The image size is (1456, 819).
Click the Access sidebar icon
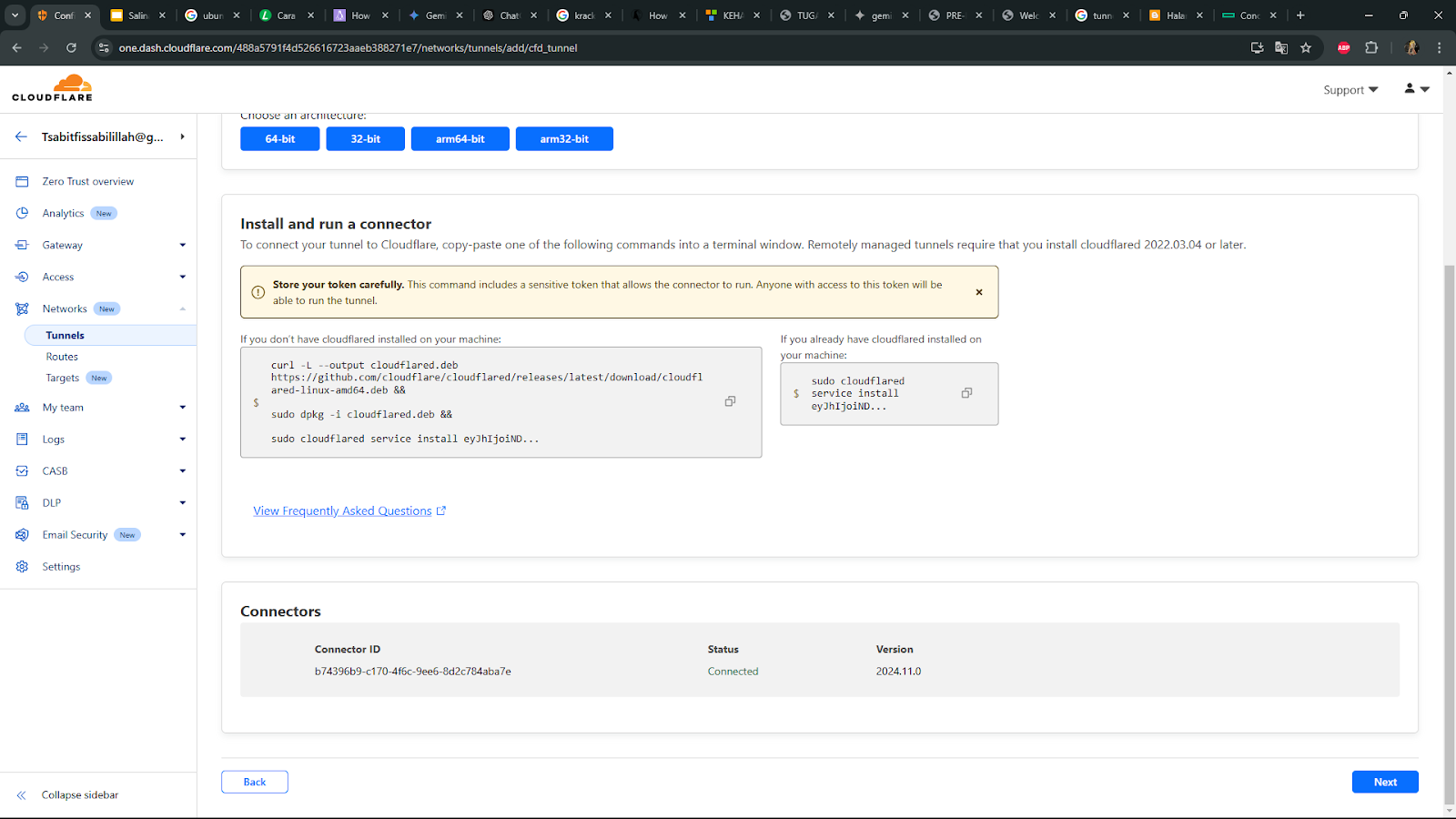[x=22, y=277]
